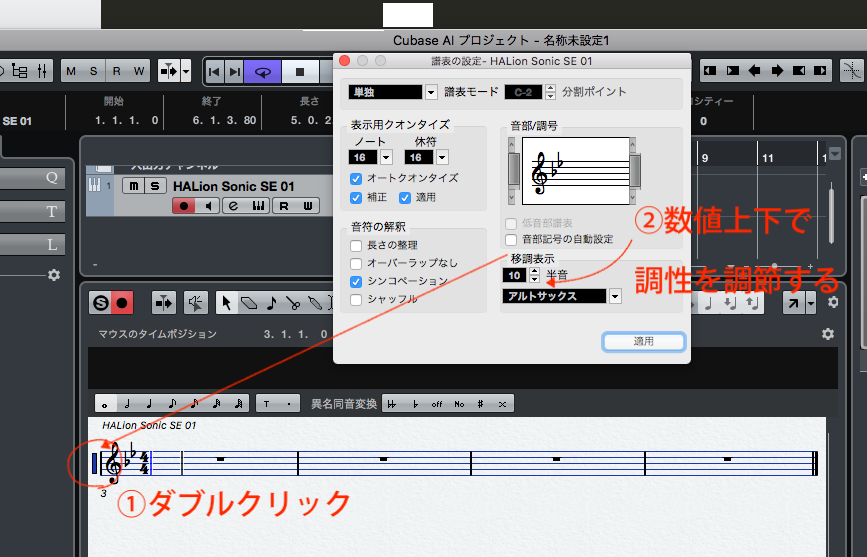Select the arrow object selection tool in score editor
The height and width of the screenshot is (557, 867).
[226, 303]
